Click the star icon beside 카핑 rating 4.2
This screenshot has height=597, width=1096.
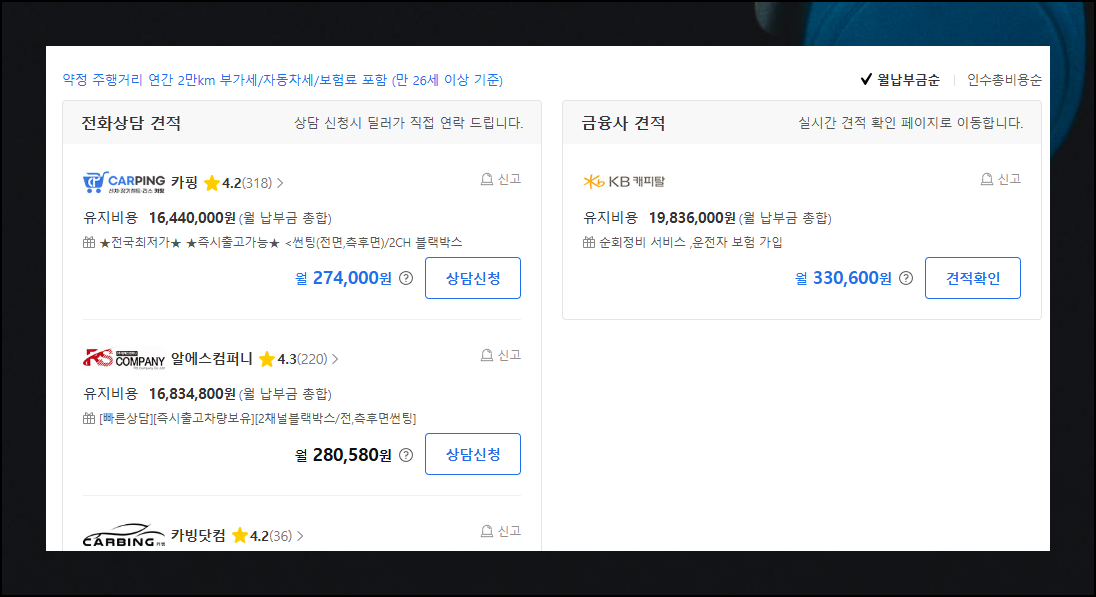coord(212,183)
